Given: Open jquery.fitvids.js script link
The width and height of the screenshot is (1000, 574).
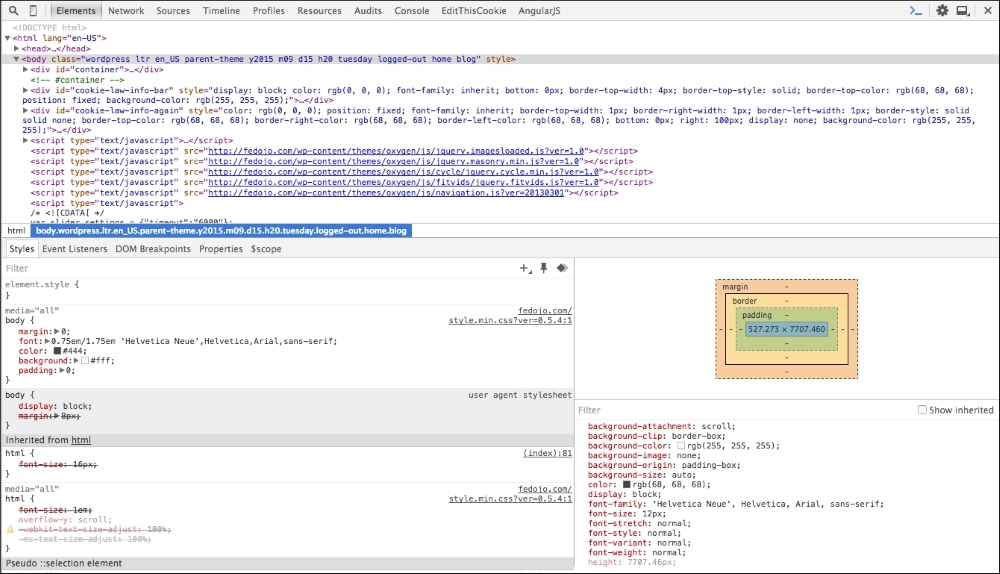Looking at the screenshot, I should (404, 182).
